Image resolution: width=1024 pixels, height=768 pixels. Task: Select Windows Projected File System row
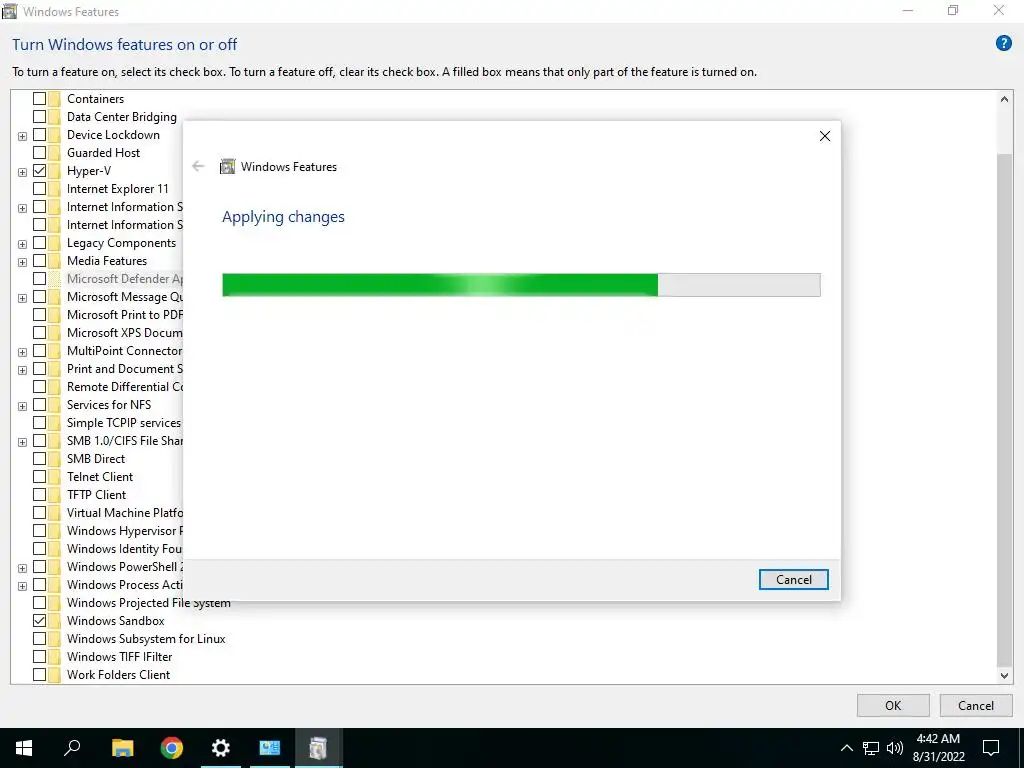point(148,603)
